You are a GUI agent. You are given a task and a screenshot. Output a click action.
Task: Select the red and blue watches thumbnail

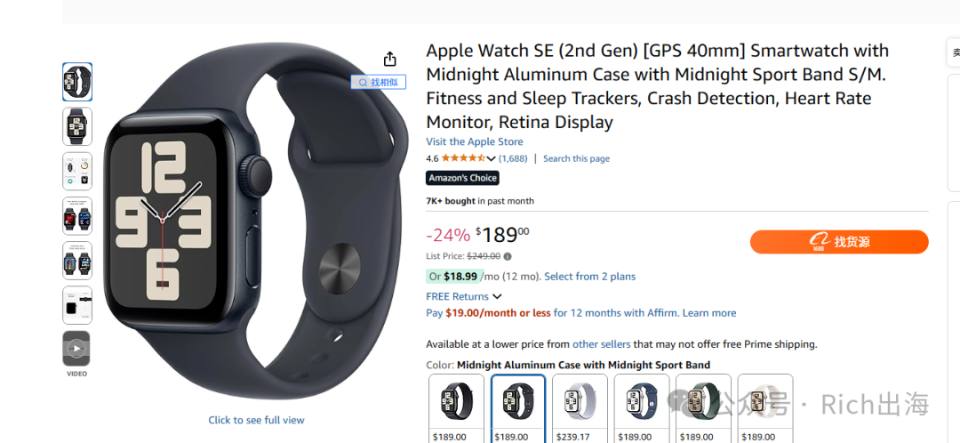coord(77,215)
